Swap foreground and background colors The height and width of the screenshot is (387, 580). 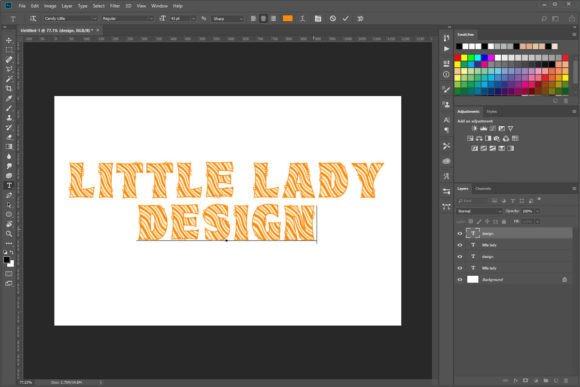pyautogui.click(x=12, y=252)
